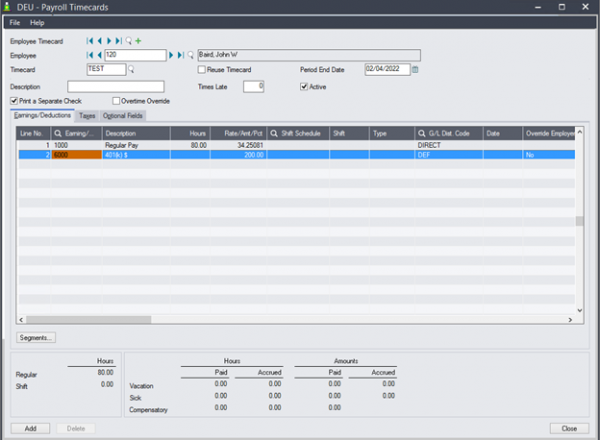Toggle the Reuse Timecard checkbox

201,70
